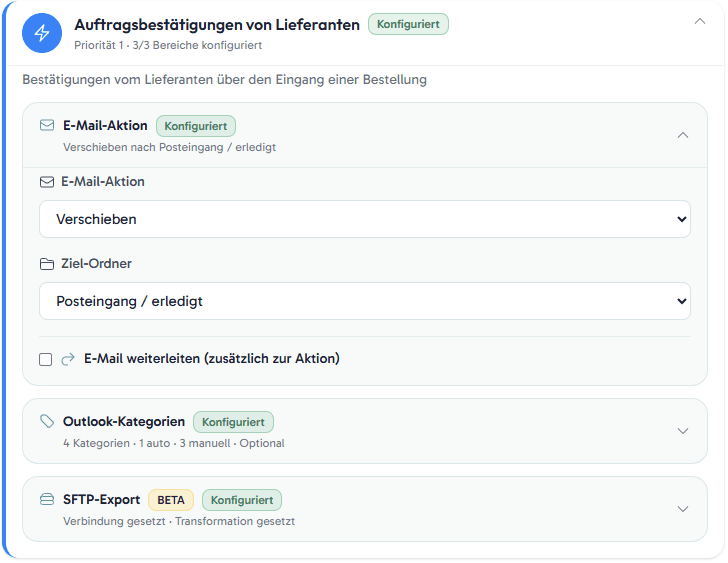Collapse the E-Mail-Aktion section chevron
The height and width of the screenshot is (563, 728).
(x=682, y=135)
